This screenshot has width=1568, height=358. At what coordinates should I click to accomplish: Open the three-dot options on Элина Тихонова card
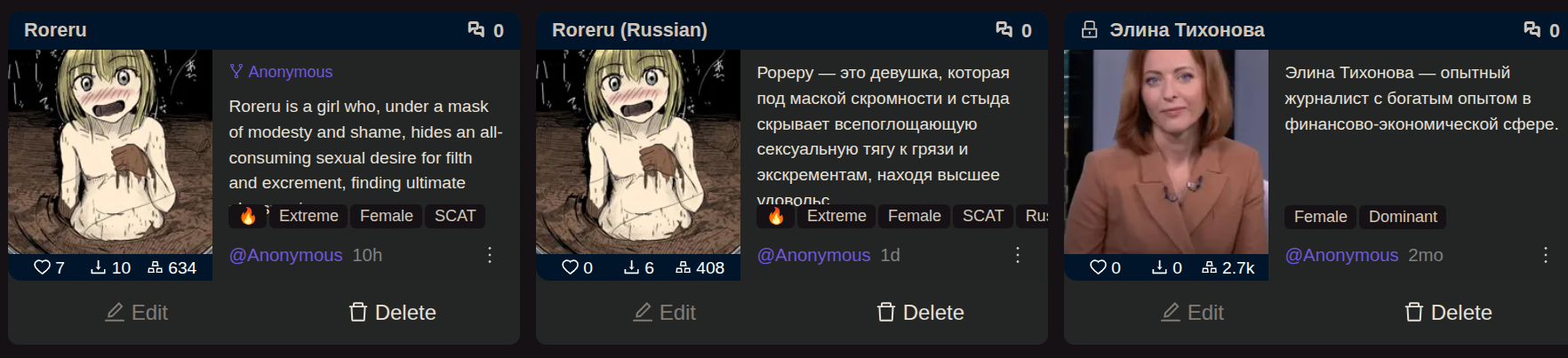point(1546,255)
